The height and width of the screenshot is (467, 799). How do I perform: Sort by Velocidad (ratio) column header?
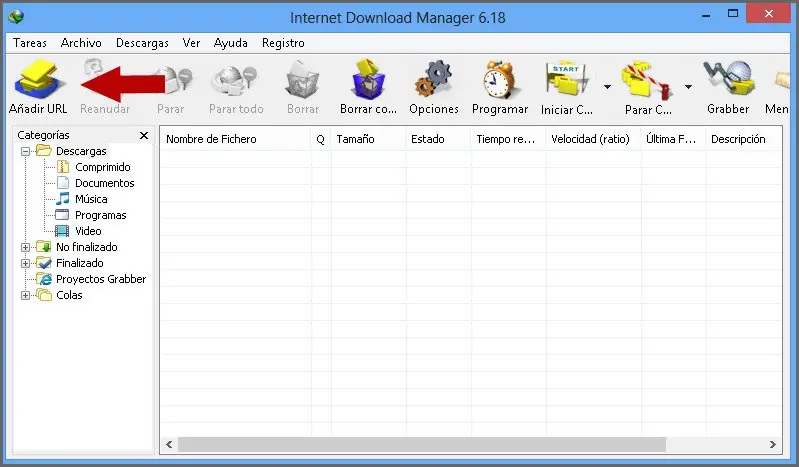(x=593, y=139)
